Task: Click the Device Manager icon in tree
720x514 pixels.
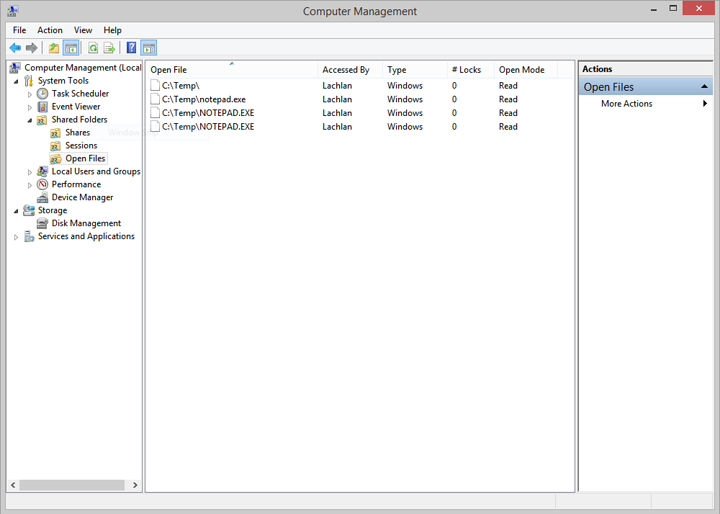Action: pos(42,198)
